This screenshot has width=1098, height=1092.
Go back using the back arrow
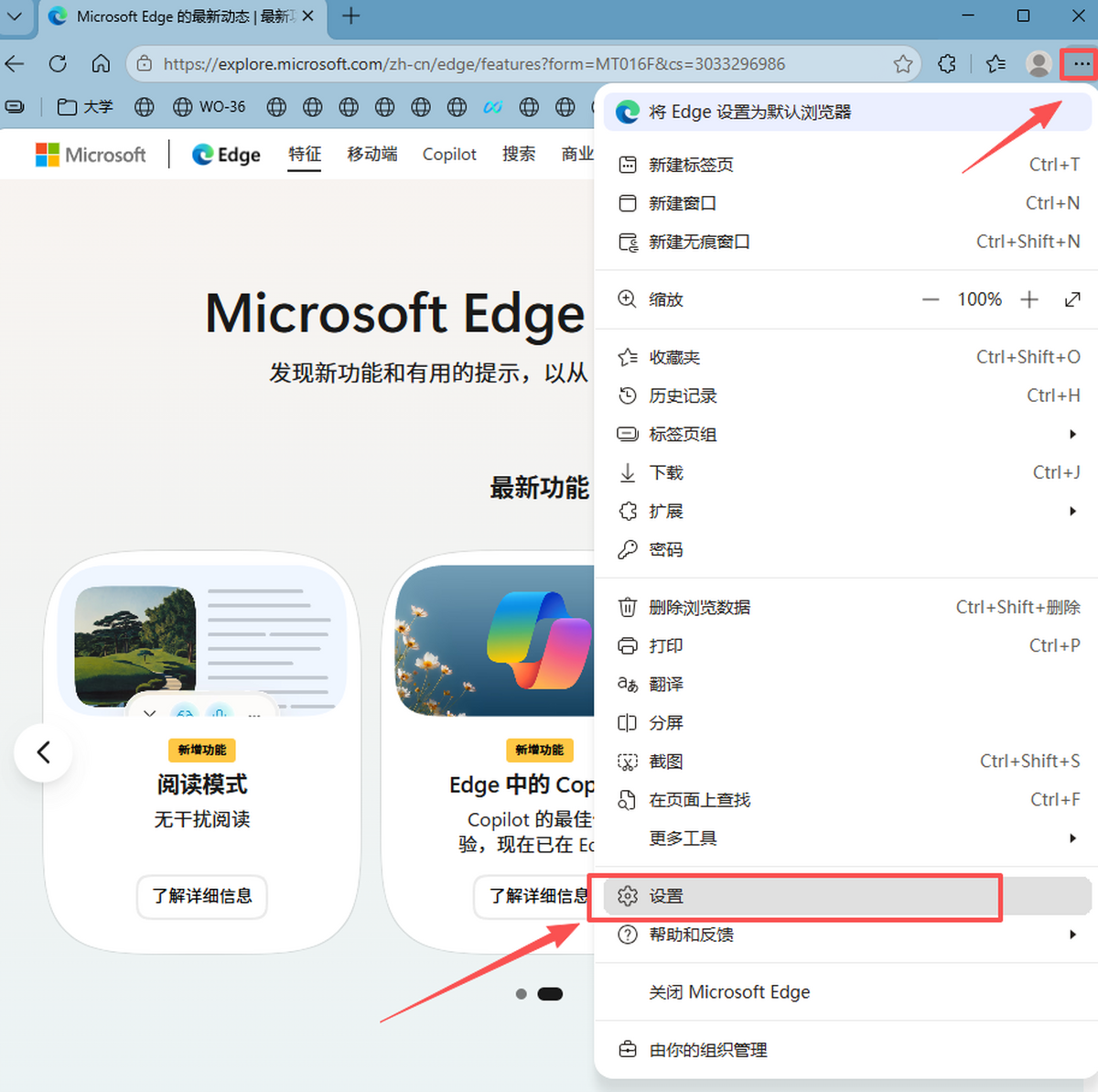tap(15, 64)
